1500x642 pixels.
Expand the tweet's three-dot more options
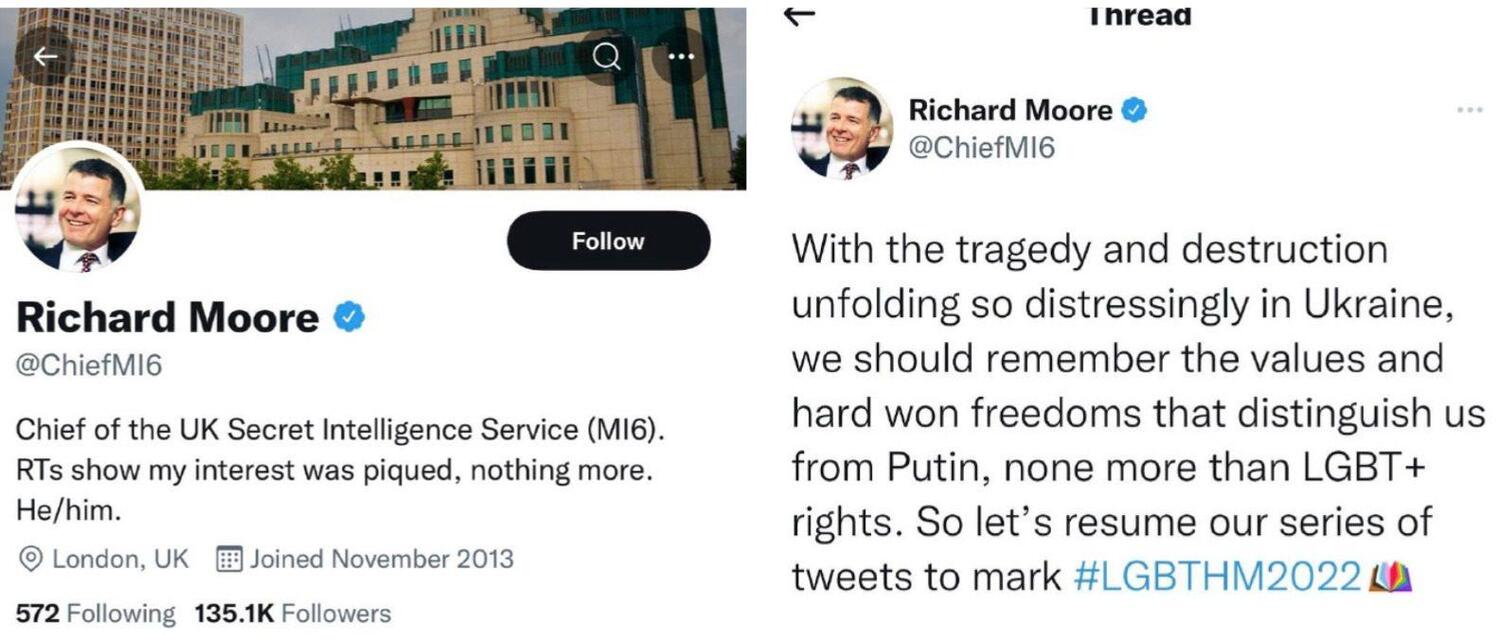coord(1469,110)
